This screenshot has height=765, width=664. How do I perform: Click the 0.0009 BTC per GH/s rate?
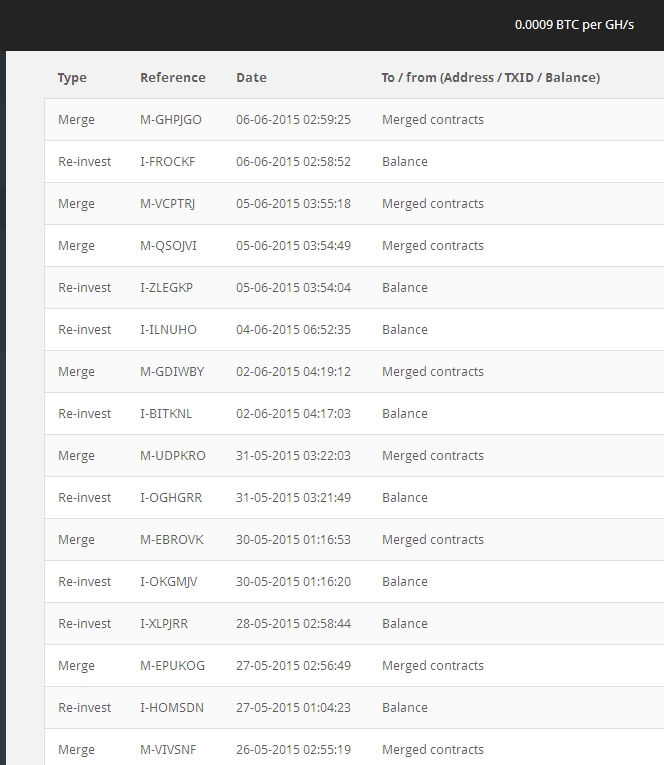pyautogui.click(x=574, y=25)
